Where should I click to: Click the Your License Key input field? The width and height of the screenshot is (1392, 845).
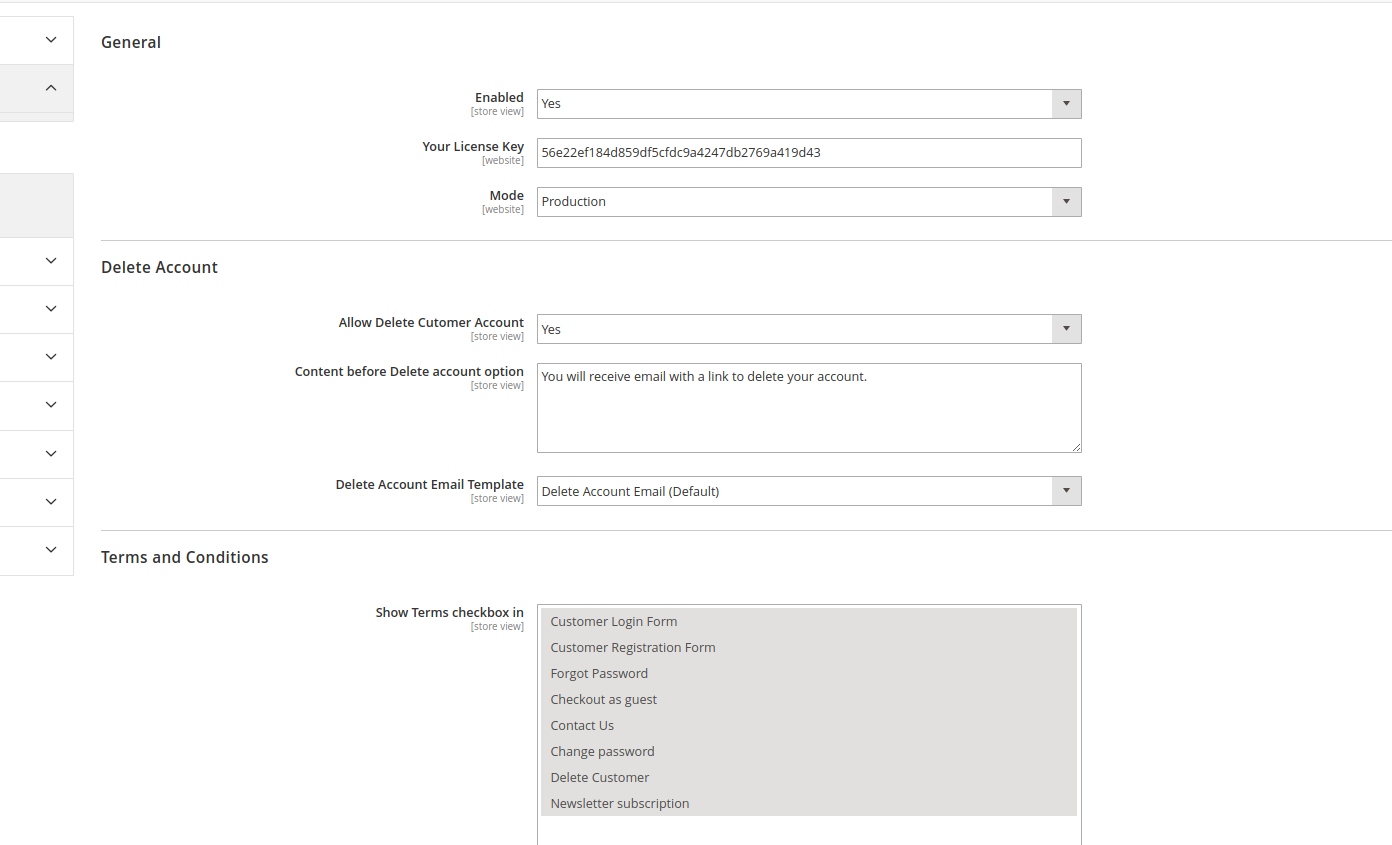tap(808, 153)
